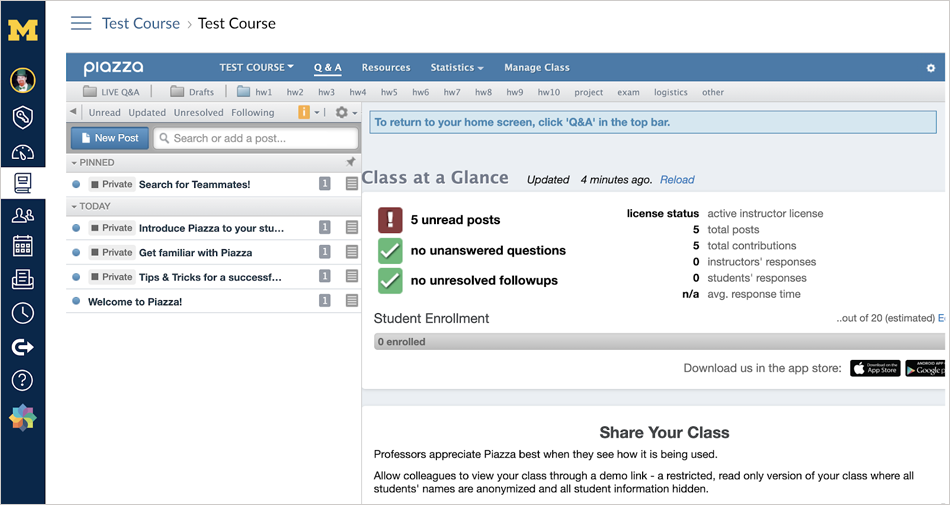The image size is (950, 505).
Task: Filter by hw10 folder
Action: (x=549, y=92)
